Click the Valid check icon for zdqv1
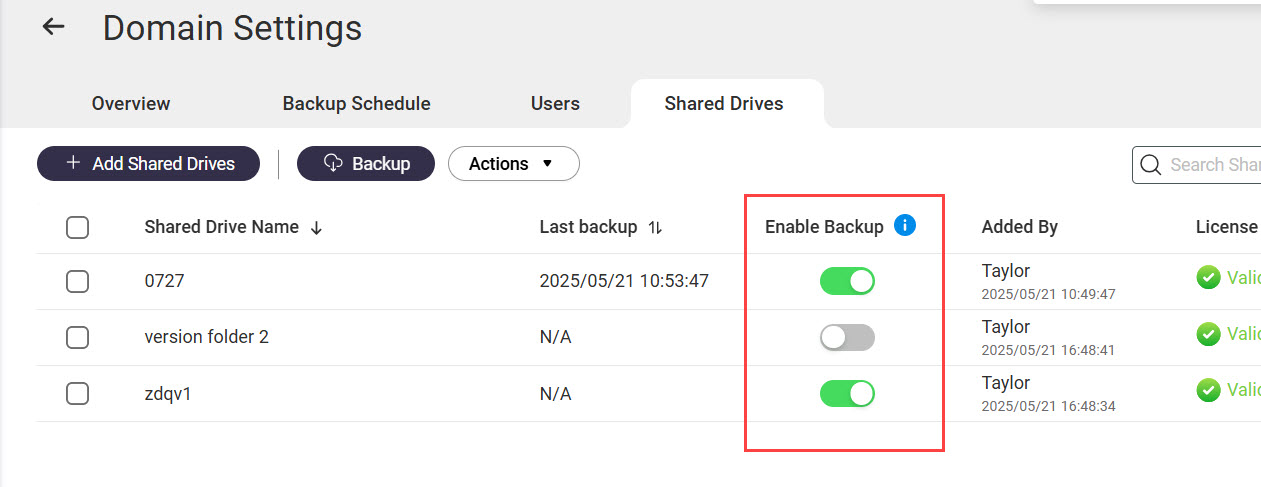This screenshot has width=1261, height=487. pos(1208,390)
